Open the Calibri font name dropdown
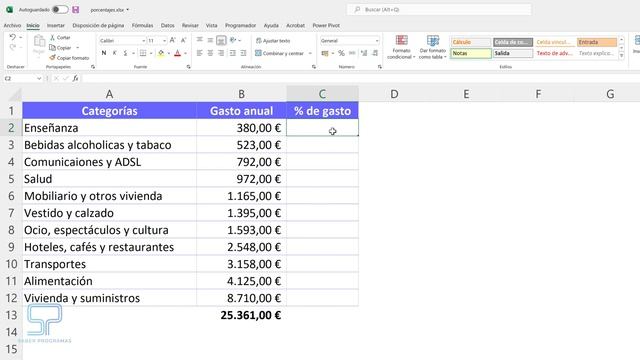640x360 pixels. pyautogui.click(x=143, y=41)
